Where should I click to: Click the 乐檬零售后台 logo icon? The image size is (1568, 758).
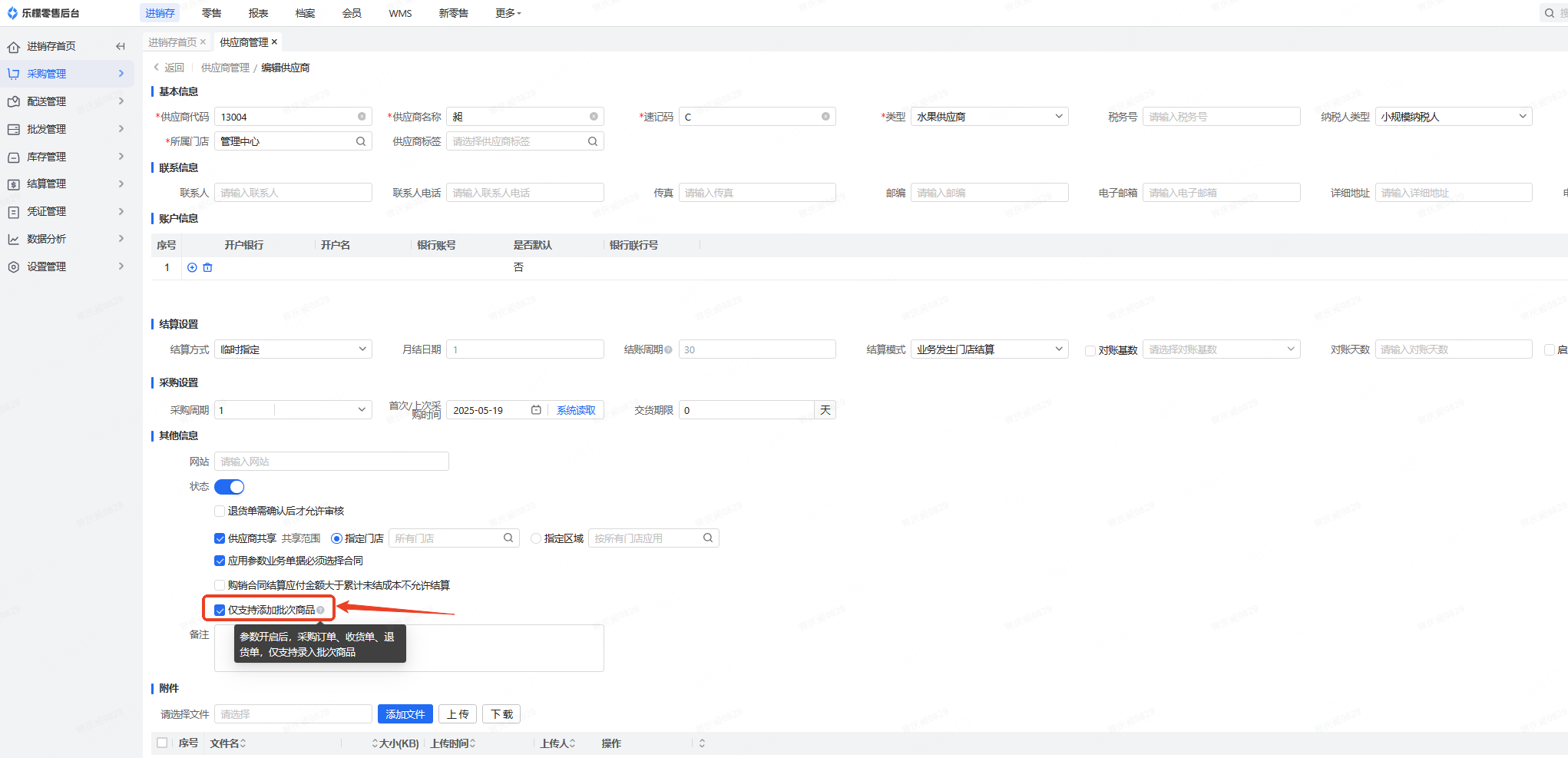[12, 13]
